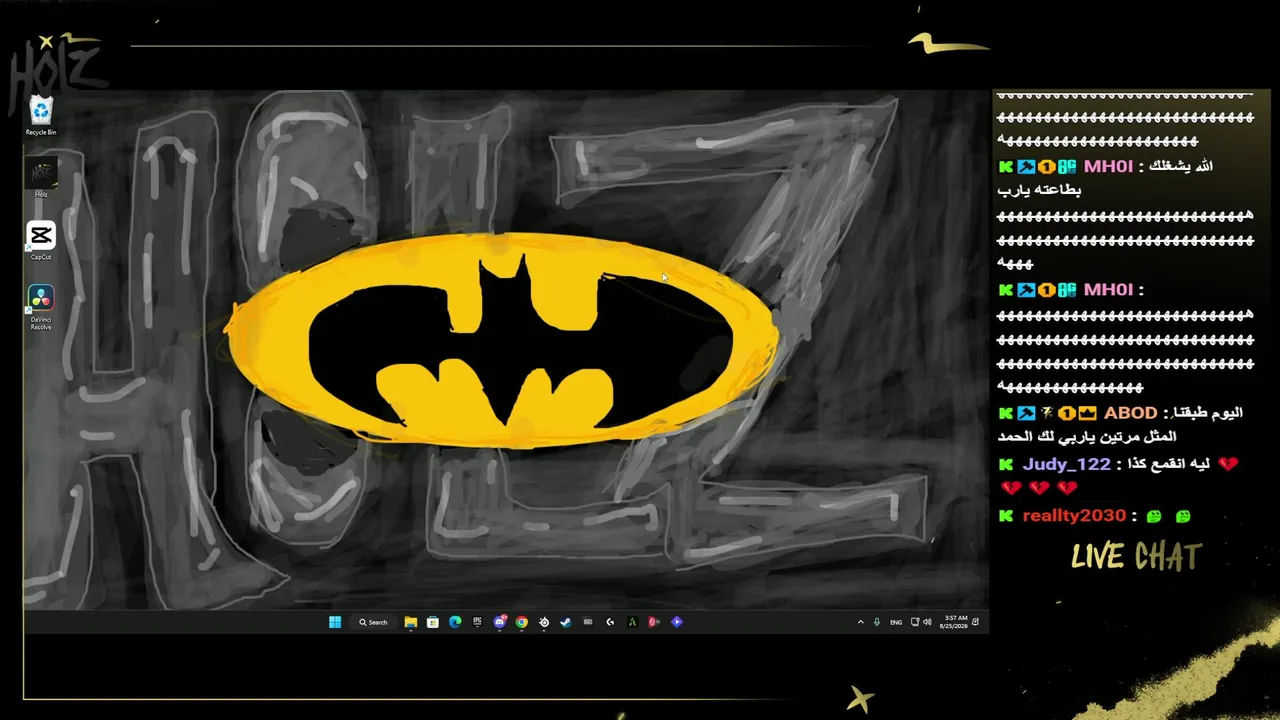Click MH0I username beside الله يشغلك
This screenshot has width=1280, height=720.
1108,166
